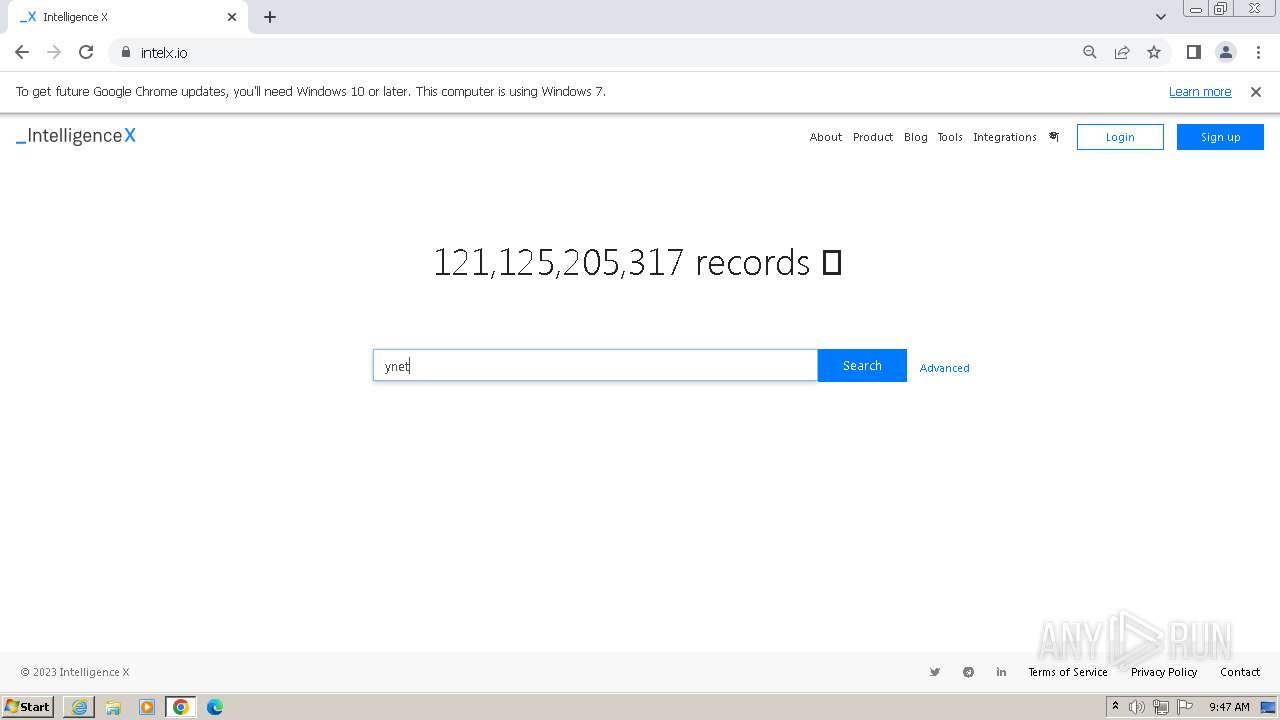The height and width of the screenshot is (720, 1280).
Task: Open the Tools menu item
Action: click(x=950, y=137)
